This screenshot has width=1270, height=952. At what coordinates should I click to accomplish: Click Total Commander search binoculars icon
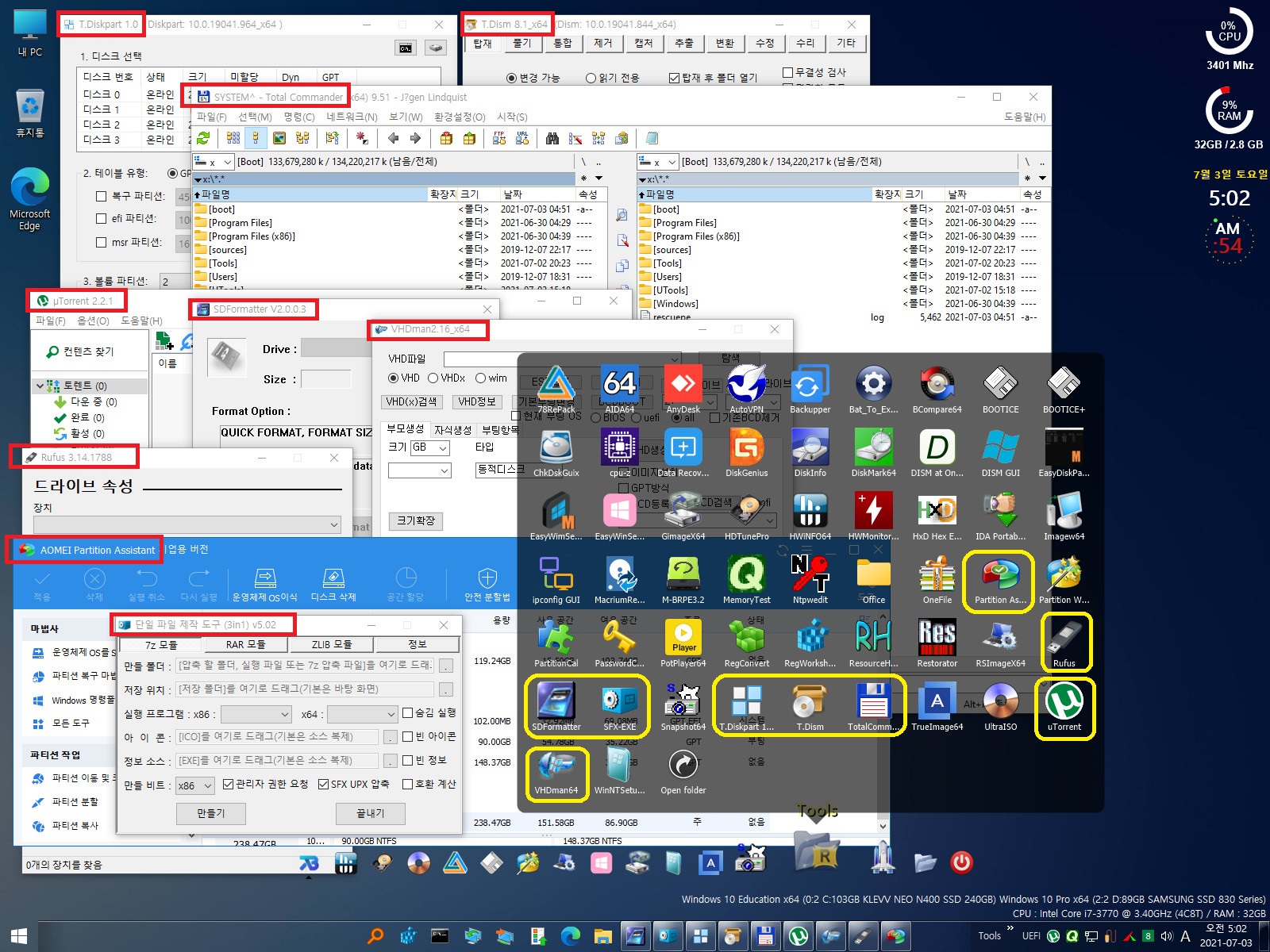pos(552,138)
